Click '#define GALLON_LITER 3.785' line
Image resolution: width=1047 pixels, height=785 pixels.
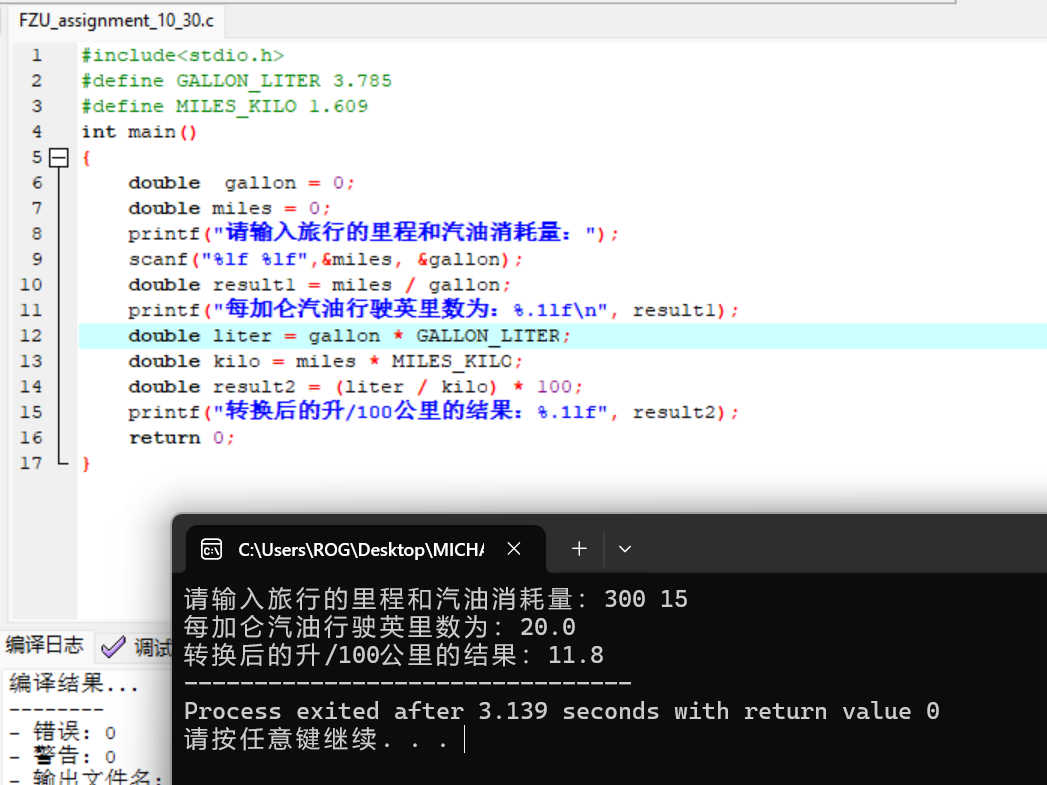236,81
